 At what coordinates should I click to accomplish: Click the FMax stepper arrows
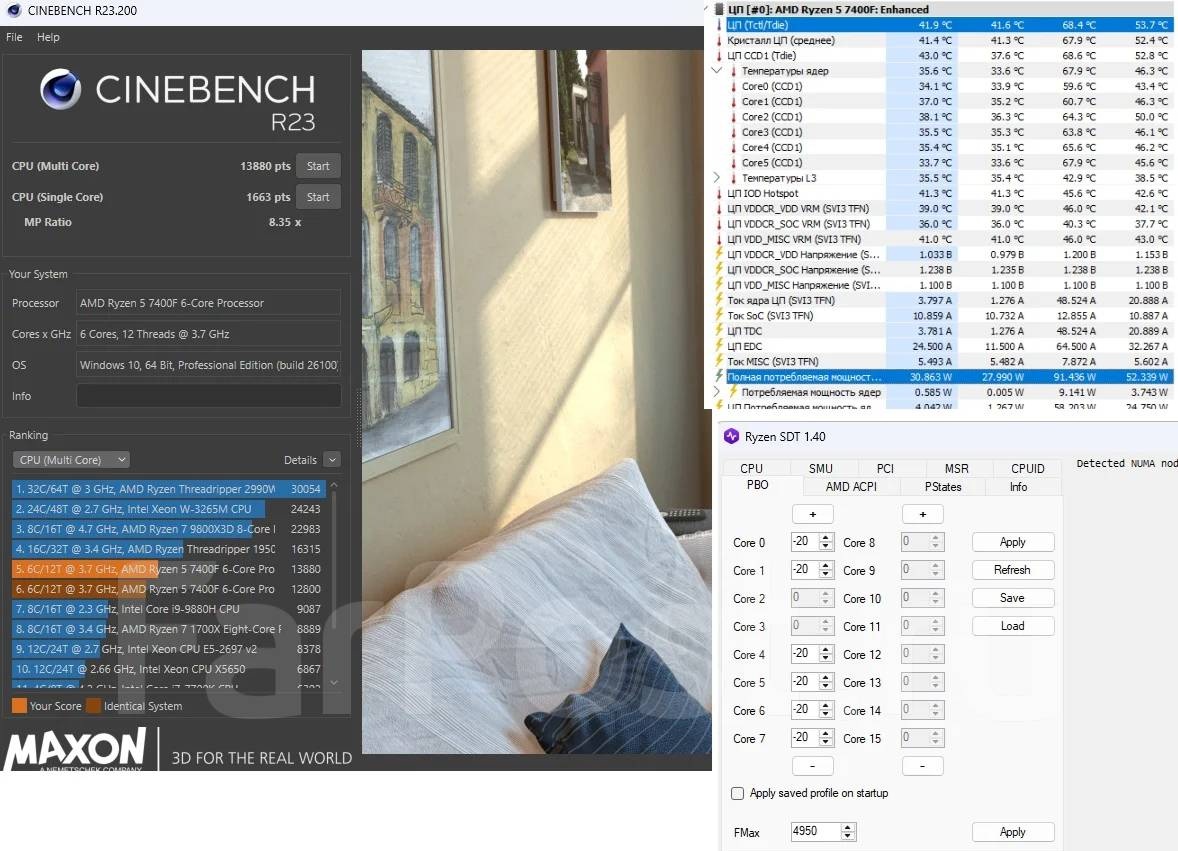(x=848, y=831)
